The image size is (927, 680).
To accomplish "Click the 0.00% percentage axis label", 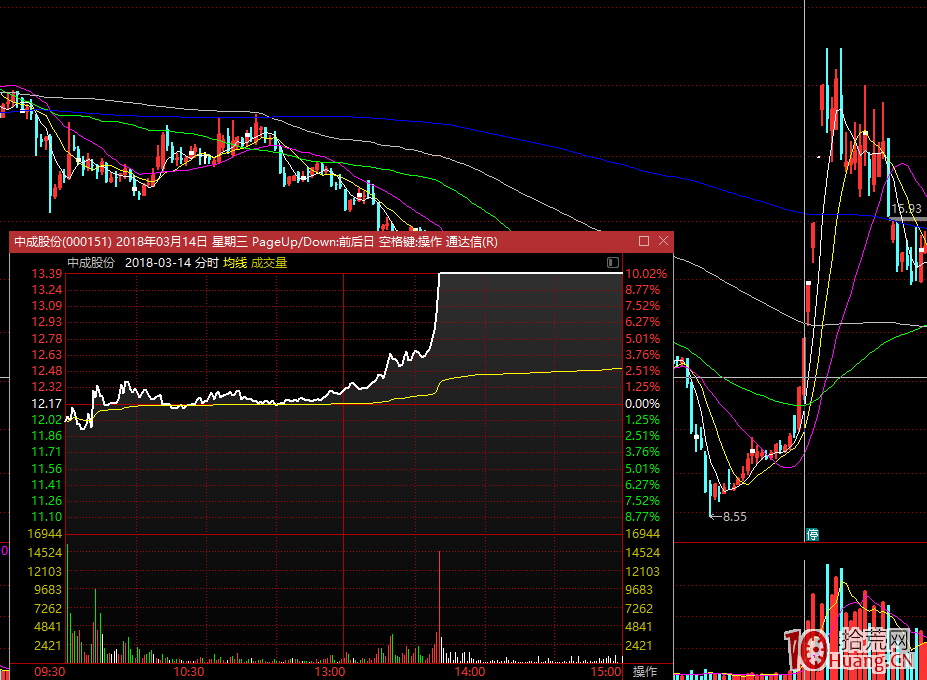I will (x=643, y=403).
